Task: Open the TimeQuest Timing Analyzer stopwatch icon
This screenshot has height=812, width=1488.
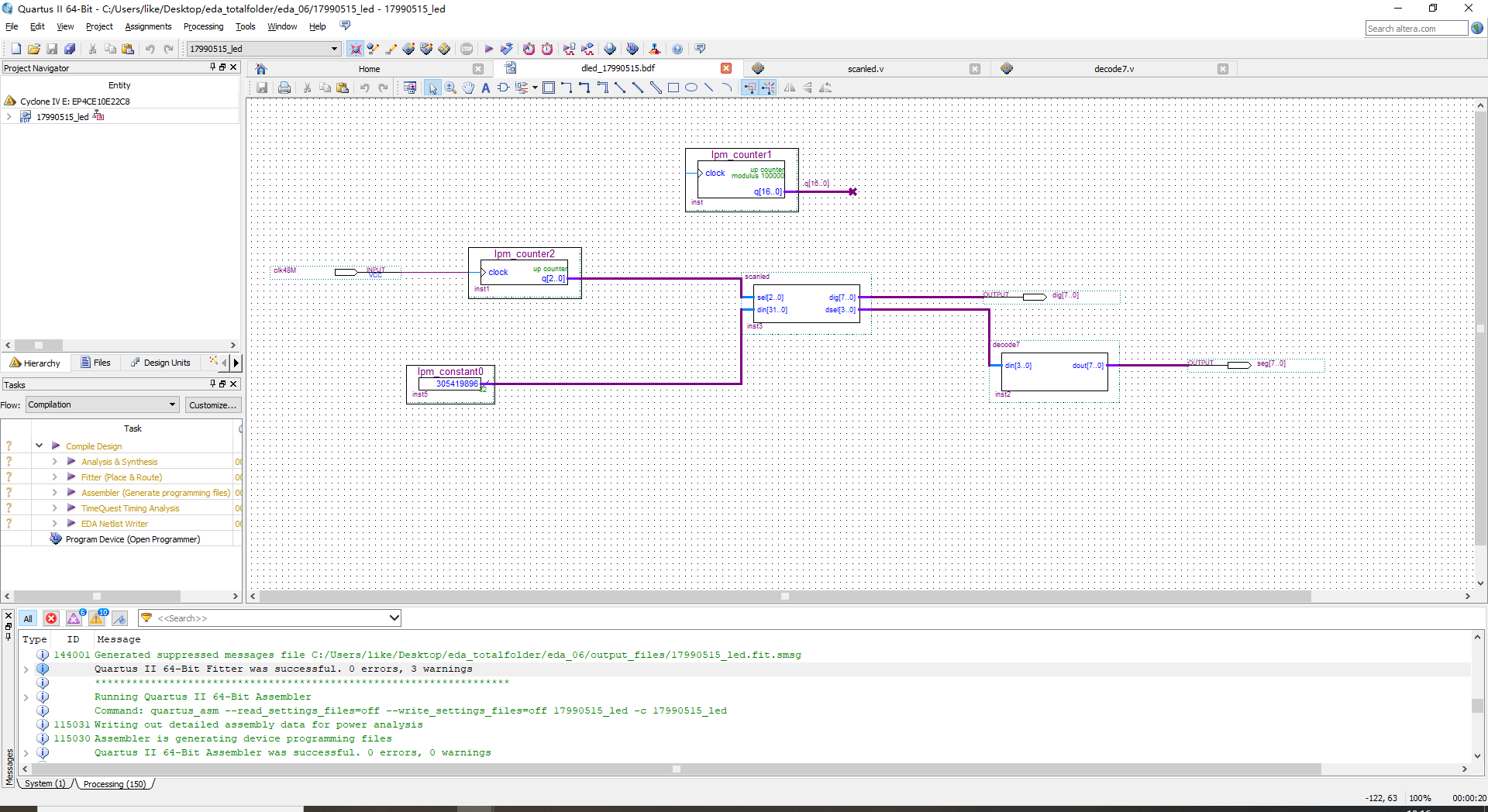Action: pos(548,48)
